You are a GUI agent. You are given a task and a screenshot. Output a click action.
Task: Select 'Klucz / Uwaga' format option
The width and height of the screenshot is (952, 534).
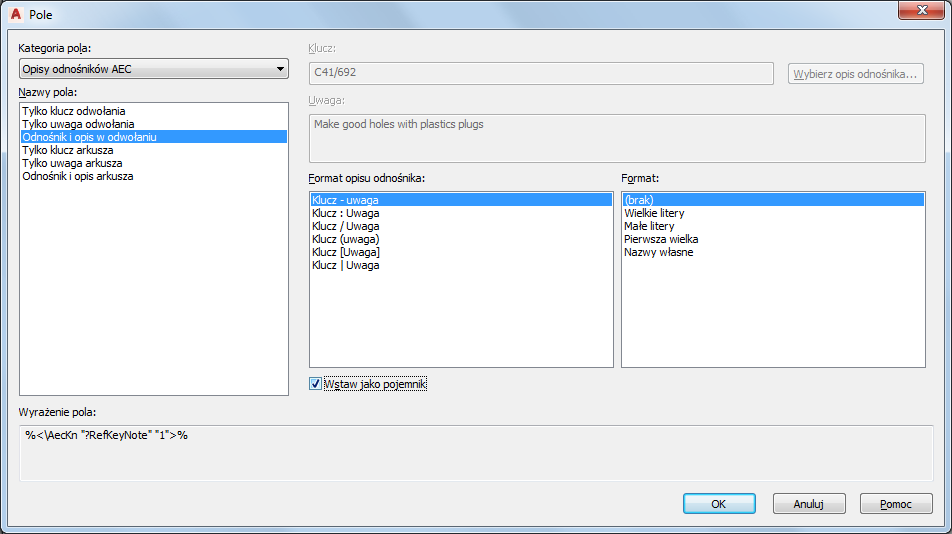coord(461,226)
